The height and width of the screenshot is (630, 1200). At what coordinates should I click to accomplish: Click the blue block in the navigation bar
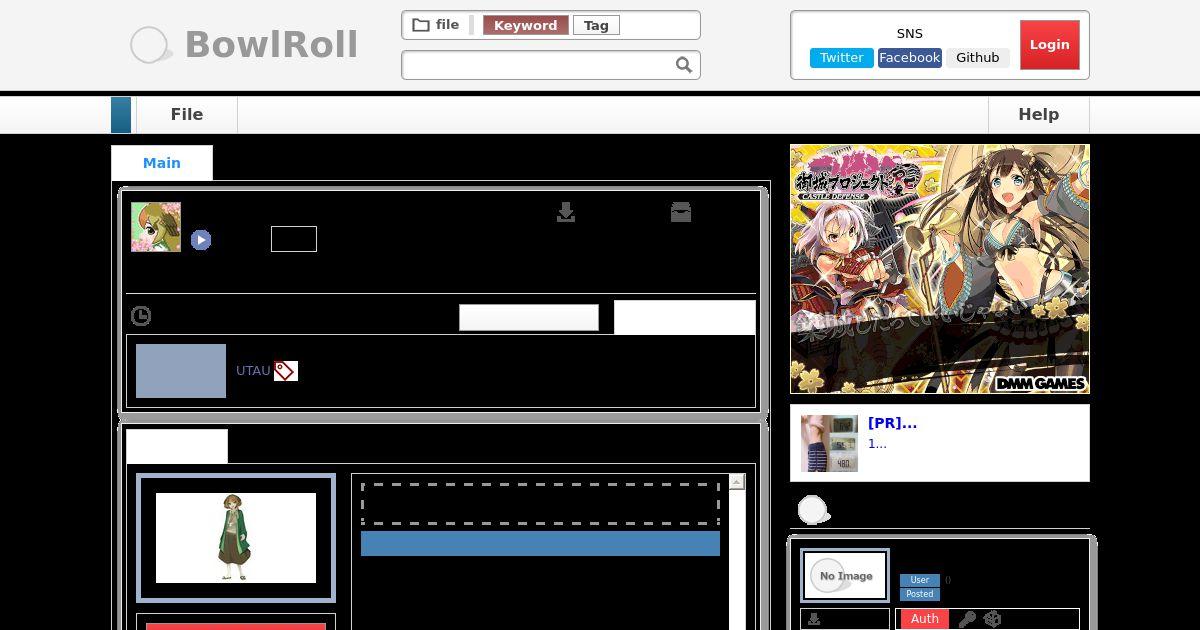121,115
